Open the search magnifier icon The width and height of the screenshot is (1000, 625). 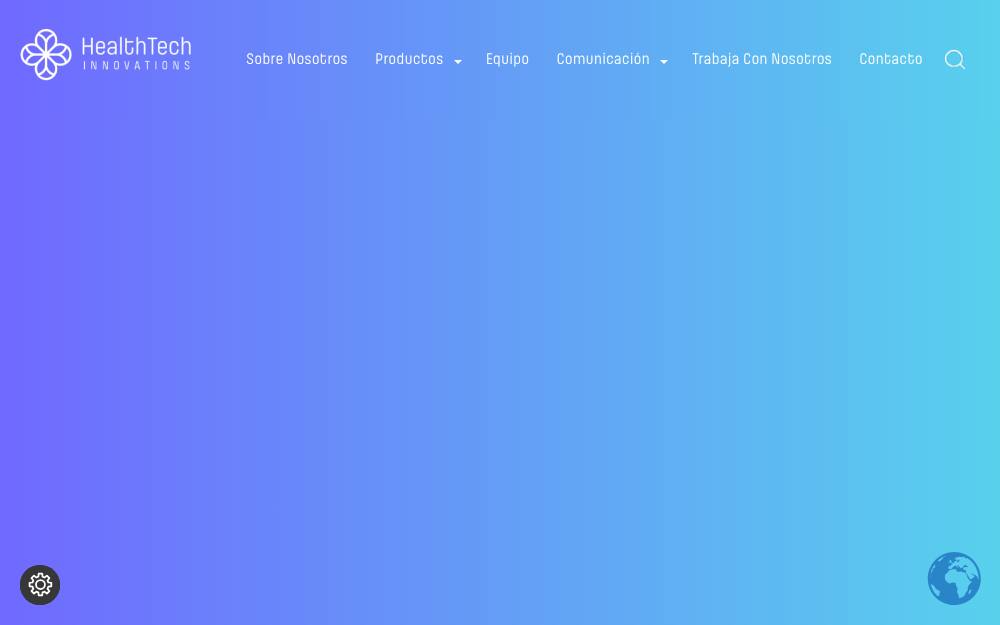click(x=955, y=59)
